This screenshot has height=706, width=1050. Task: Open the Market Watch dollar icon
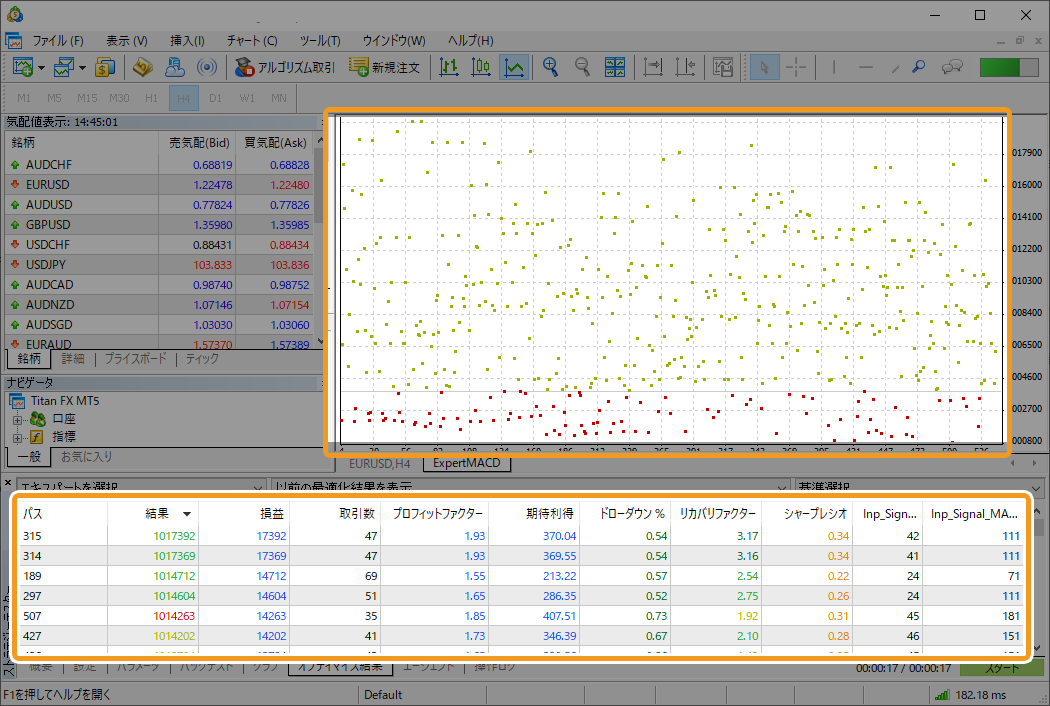tap(105, 67)
